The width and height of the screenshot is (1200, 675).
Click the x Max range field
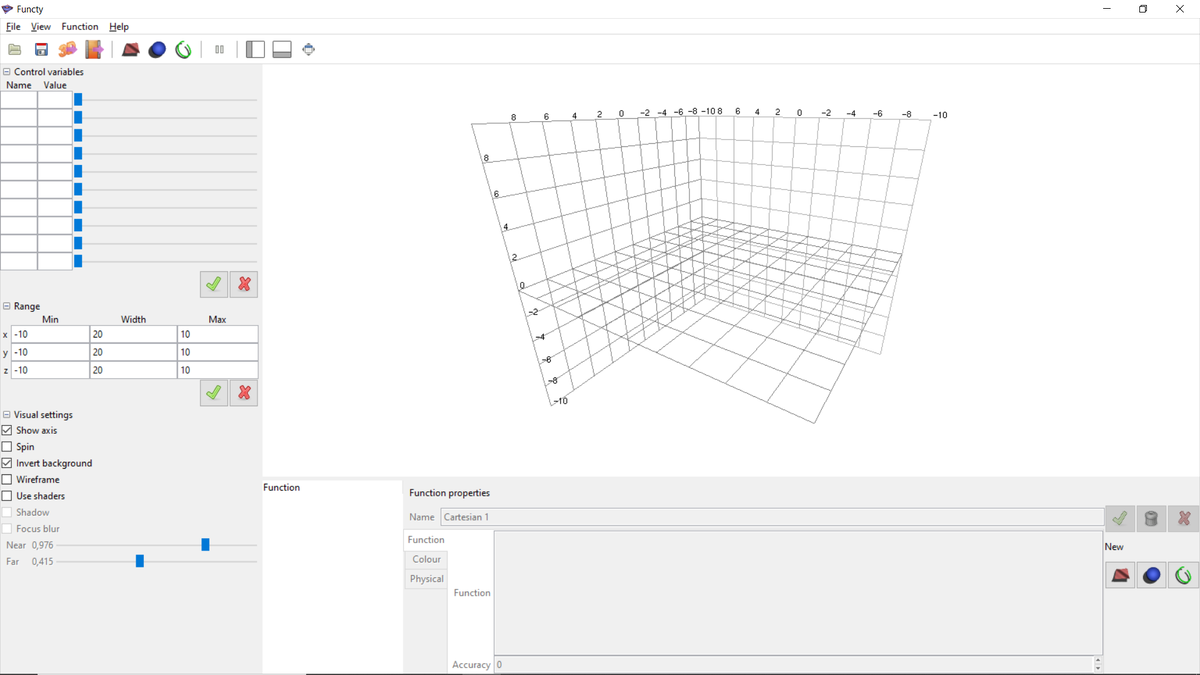[218, 334]
